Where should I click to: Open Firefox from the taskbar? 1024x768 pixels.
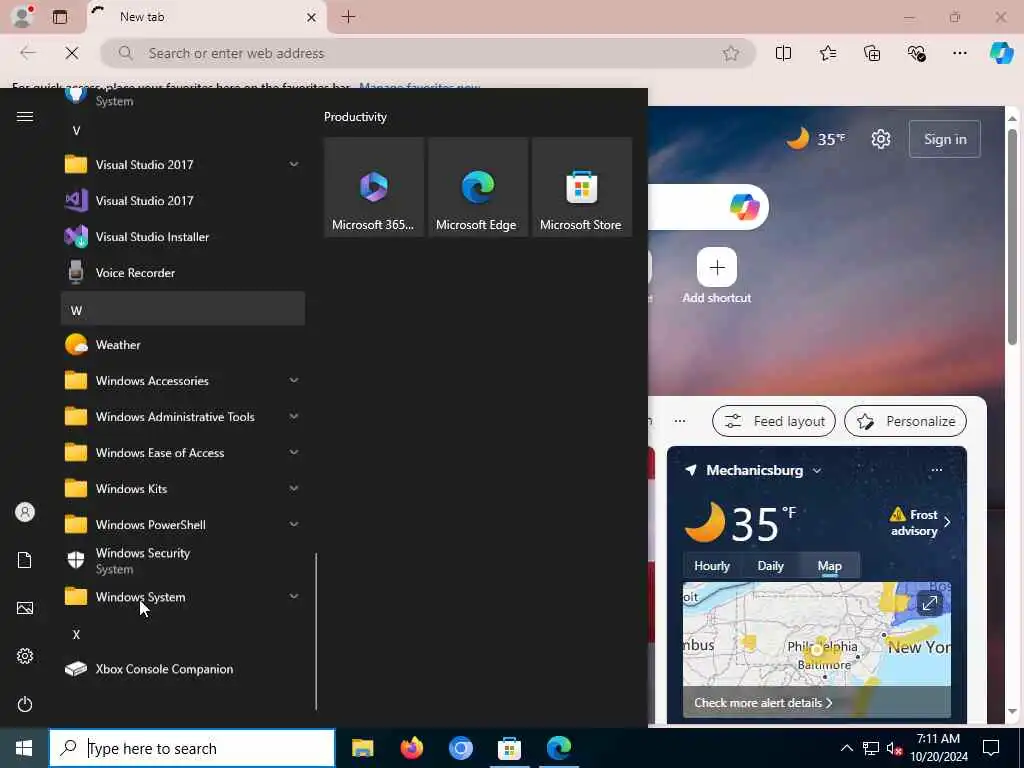coord(411,748)
